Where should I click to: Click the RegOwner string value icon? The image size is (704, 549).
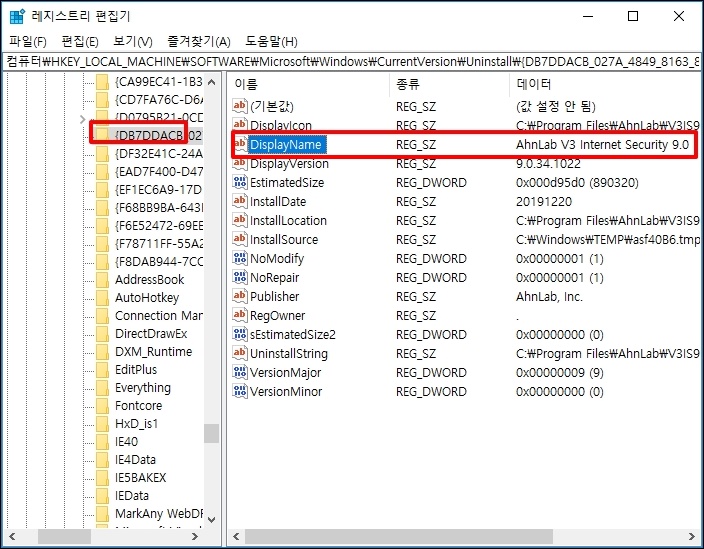(240, 315)
